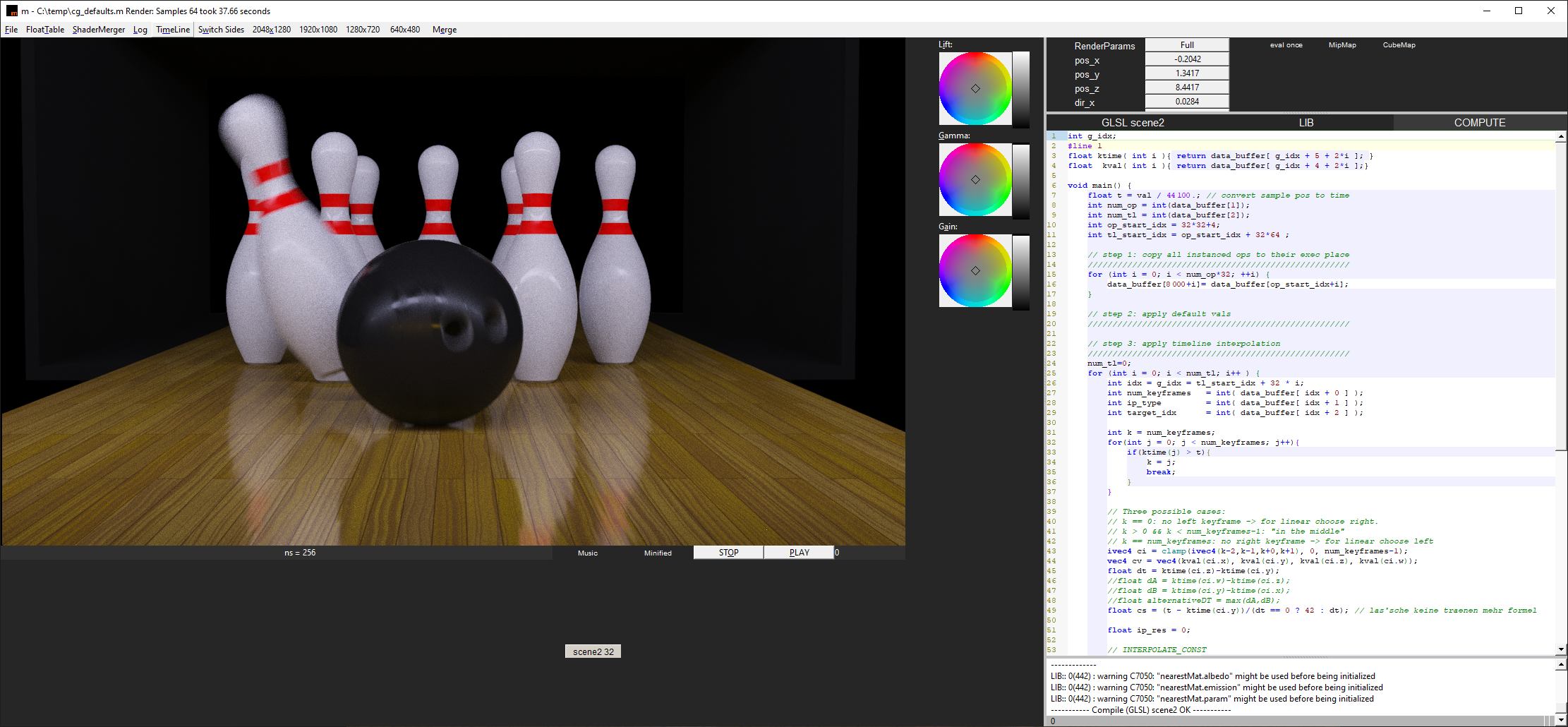Toggle the eval once option
This screenshot has width=1568, height=727.
1286,45
